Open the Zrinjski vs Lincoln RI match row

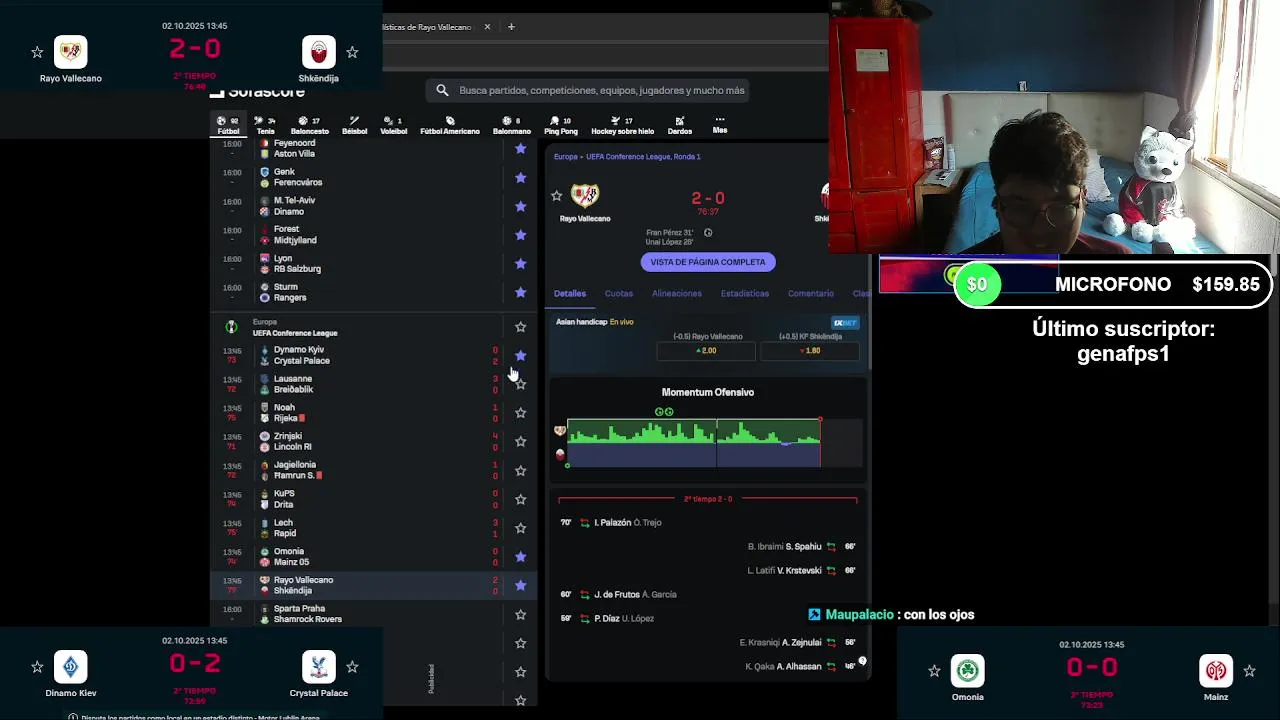(374, 441)
